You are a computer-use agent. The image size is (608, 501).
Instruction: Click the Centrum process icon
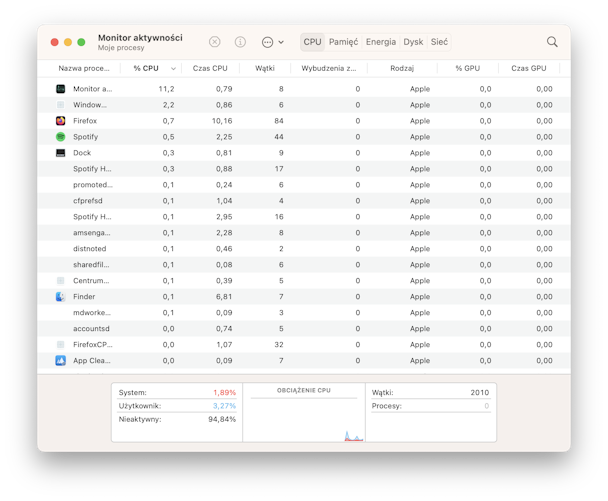click(x=60, y=280)
